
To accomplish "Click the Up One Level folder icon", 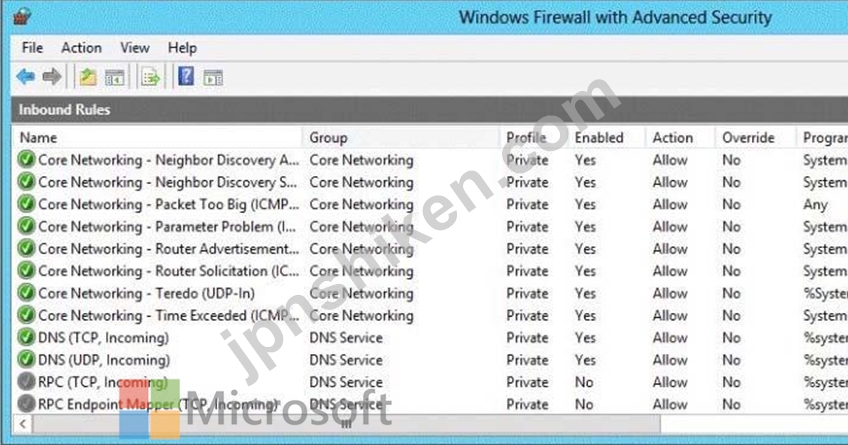I will tap(88, 77).
